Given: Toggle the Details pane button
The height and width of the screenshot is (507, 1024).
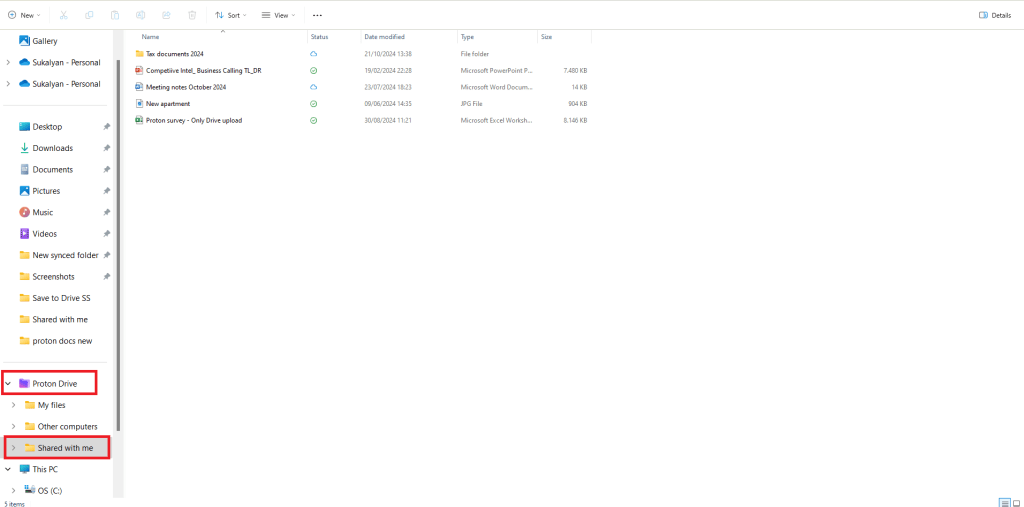Looking at the screenshot, I should click(995, 15).
